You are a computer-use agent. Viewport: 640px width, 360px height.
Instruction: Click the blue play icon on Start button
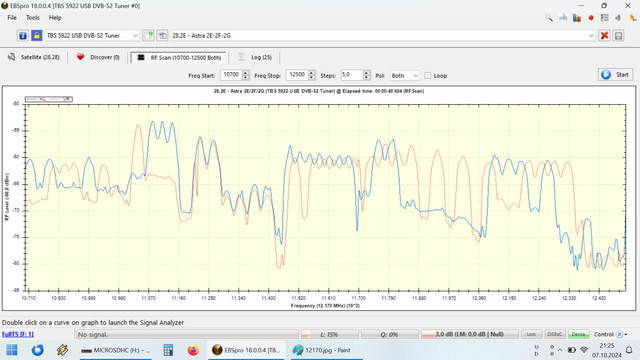tap(606, 74)
